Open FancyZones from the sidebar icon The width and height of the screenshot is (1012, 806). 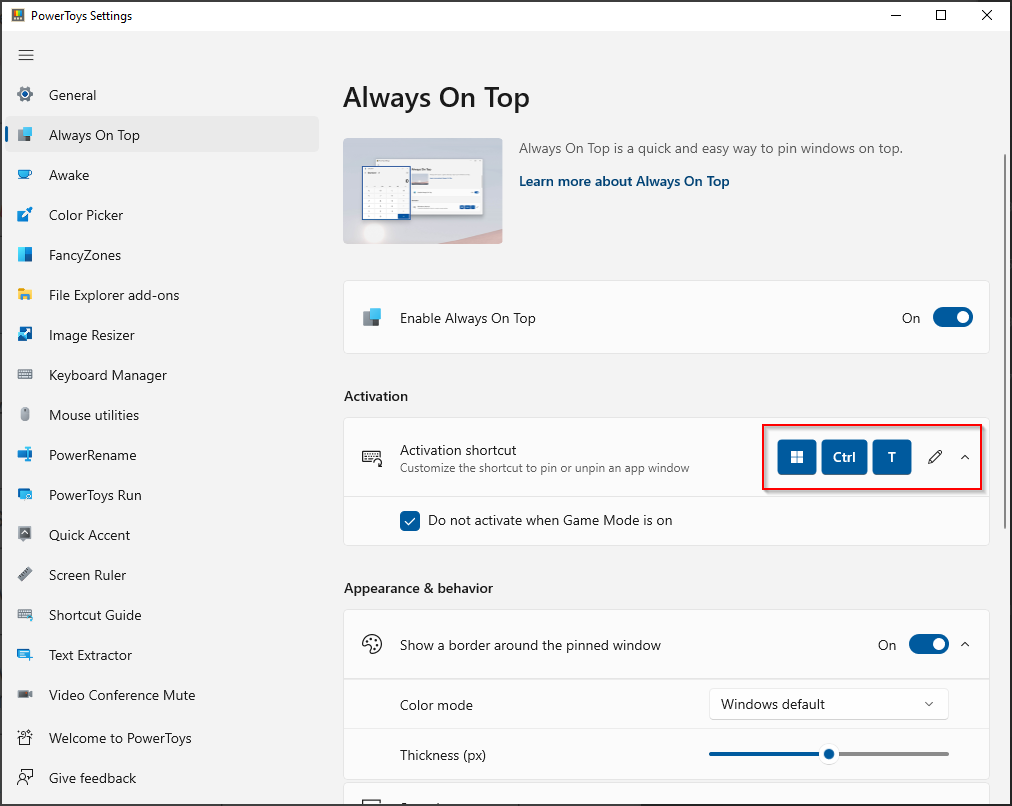click(x=27, y=255)
